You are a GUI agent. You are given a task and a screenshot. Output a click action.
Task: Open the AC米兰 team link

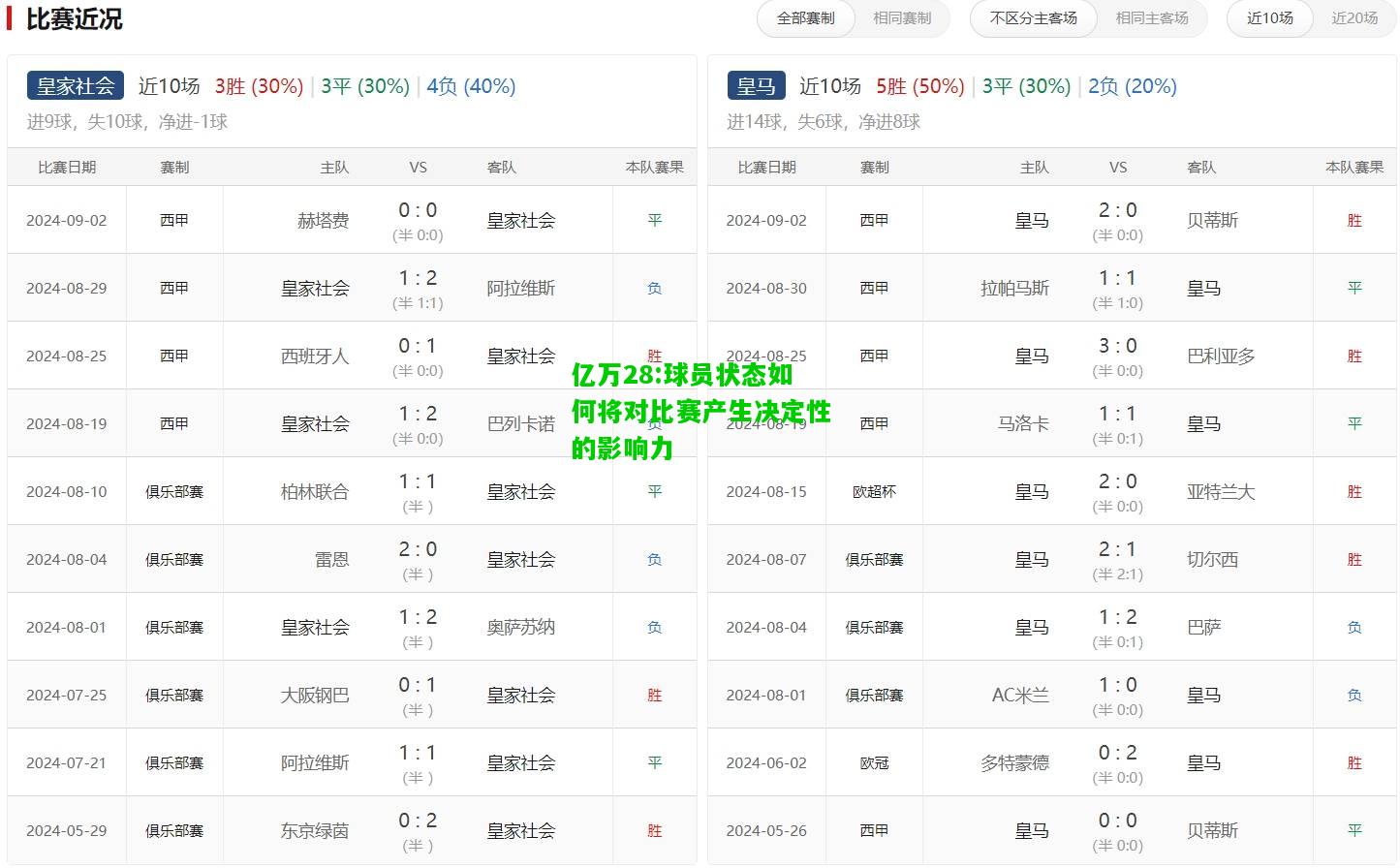pos(1020,696)
